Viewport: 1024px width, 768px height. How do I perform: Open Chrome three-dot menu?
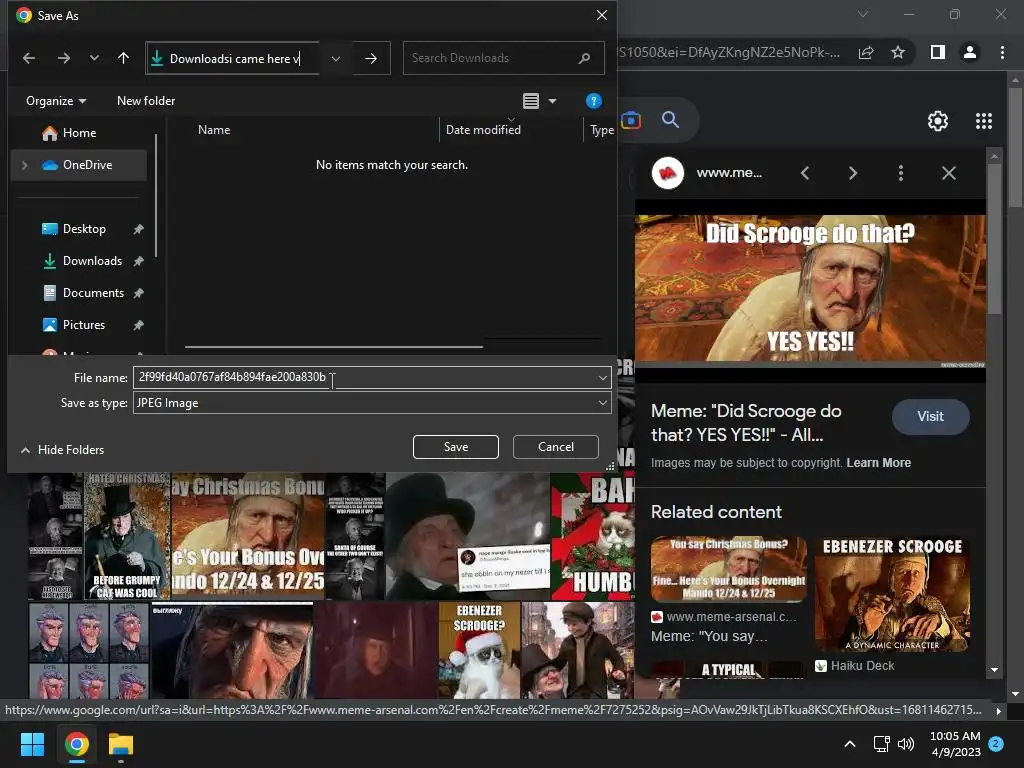[1002, 52]
